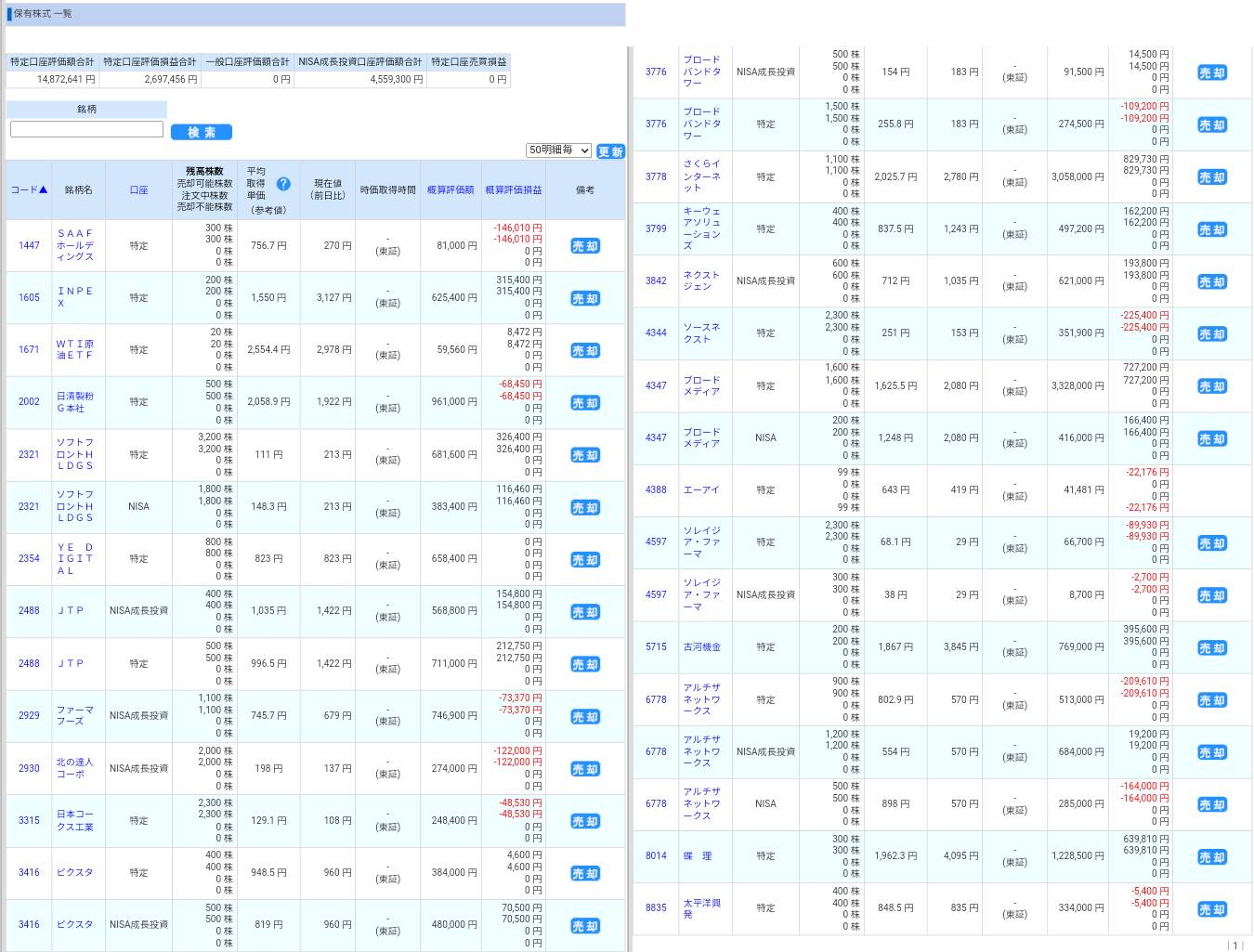The height and width of the screenshot is (952, 1254).
Task: Click the help icon beside 平均取得単価
Action: 283,184
